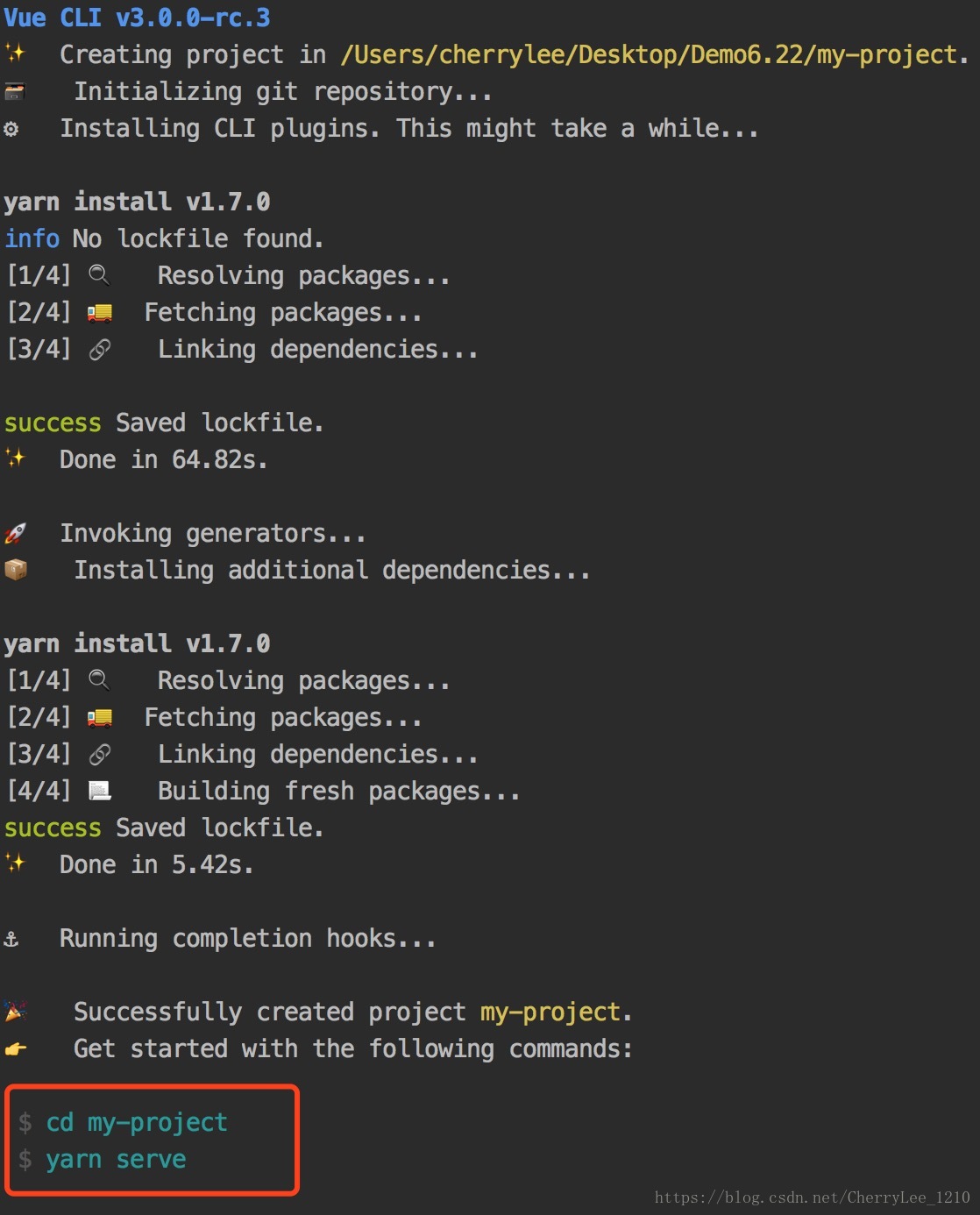Click the package box emoji beside 'Installing additional dependencies'
The height and width of the screenshot is (1215, 980).
[16, 570]
